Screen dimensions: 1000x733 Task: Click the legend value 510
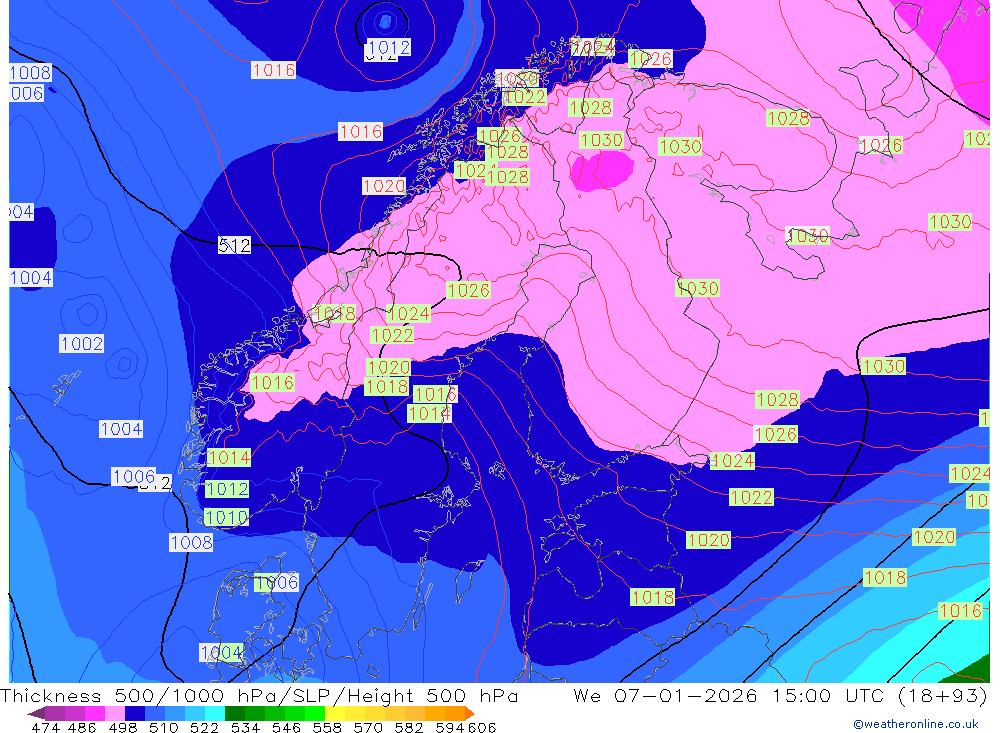[x=163, y=727]
